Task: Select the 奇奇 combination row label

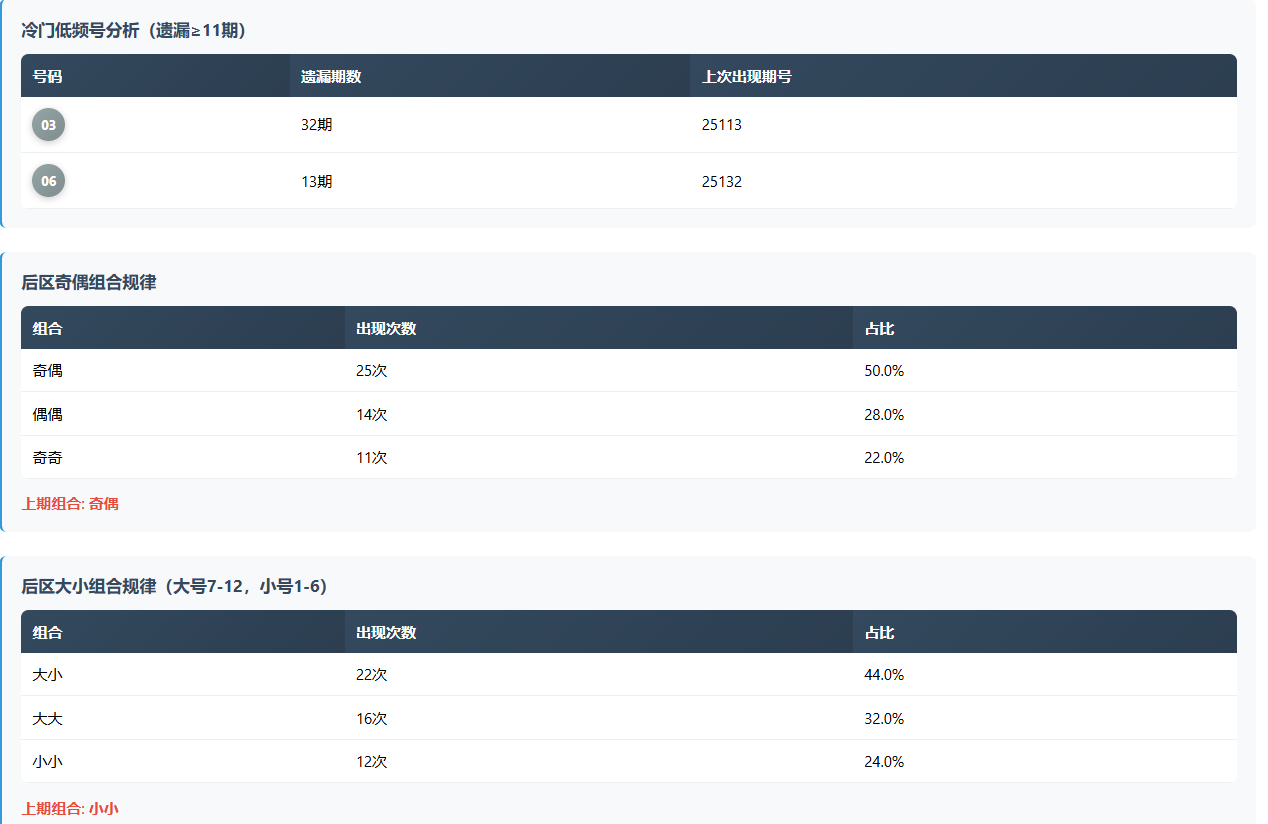Action: [x=48, y=457]
